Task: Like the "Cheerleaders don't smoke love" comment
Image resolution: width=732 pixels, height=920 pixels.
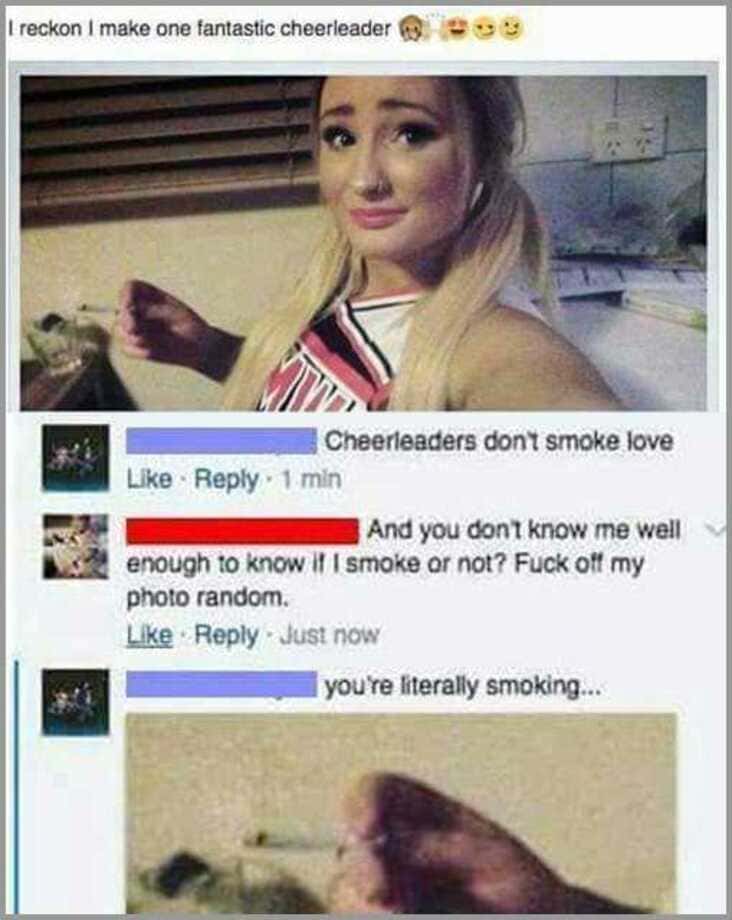Action: click(150, 479)
